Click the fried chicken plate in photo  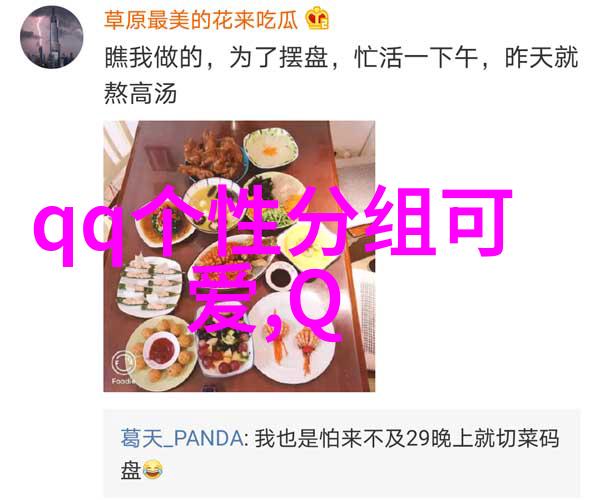click(x=211, y=156)
